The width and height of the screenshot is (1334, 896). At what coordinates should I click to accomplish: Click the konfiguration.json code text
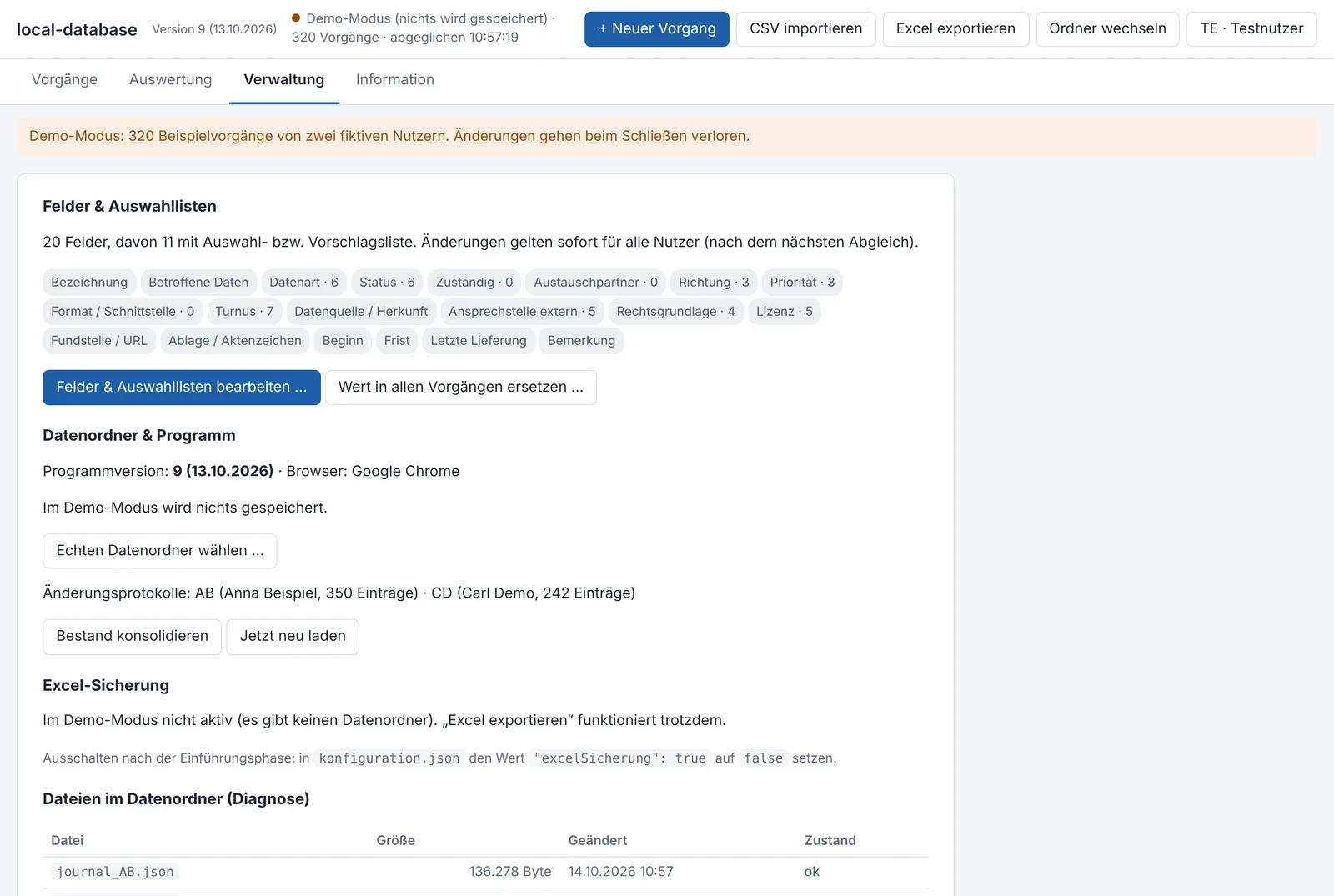click(389, 758)
